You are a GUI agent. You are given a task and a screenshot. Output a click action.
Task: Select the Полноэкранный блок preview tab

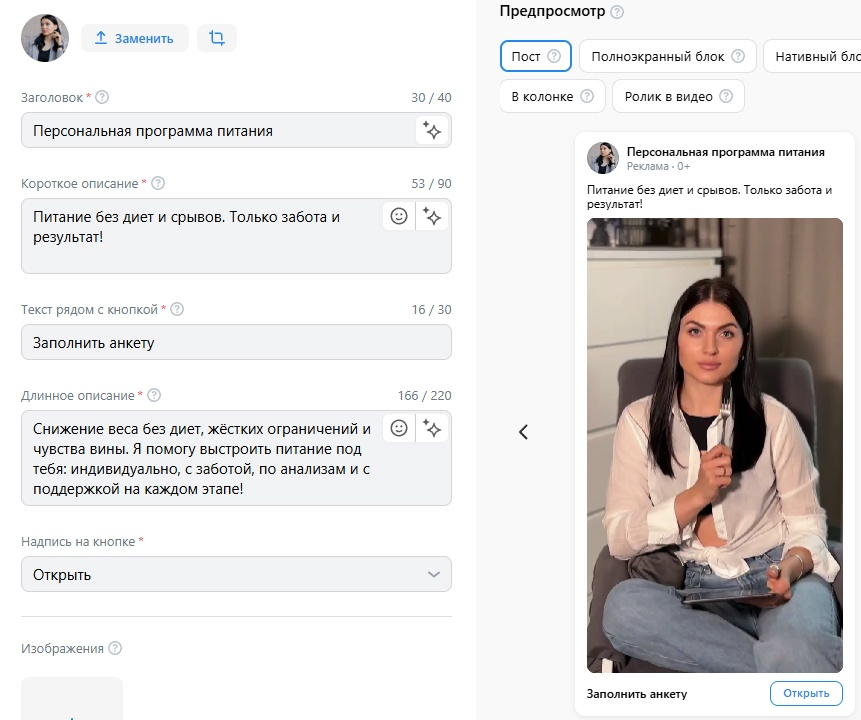(668, 56)
